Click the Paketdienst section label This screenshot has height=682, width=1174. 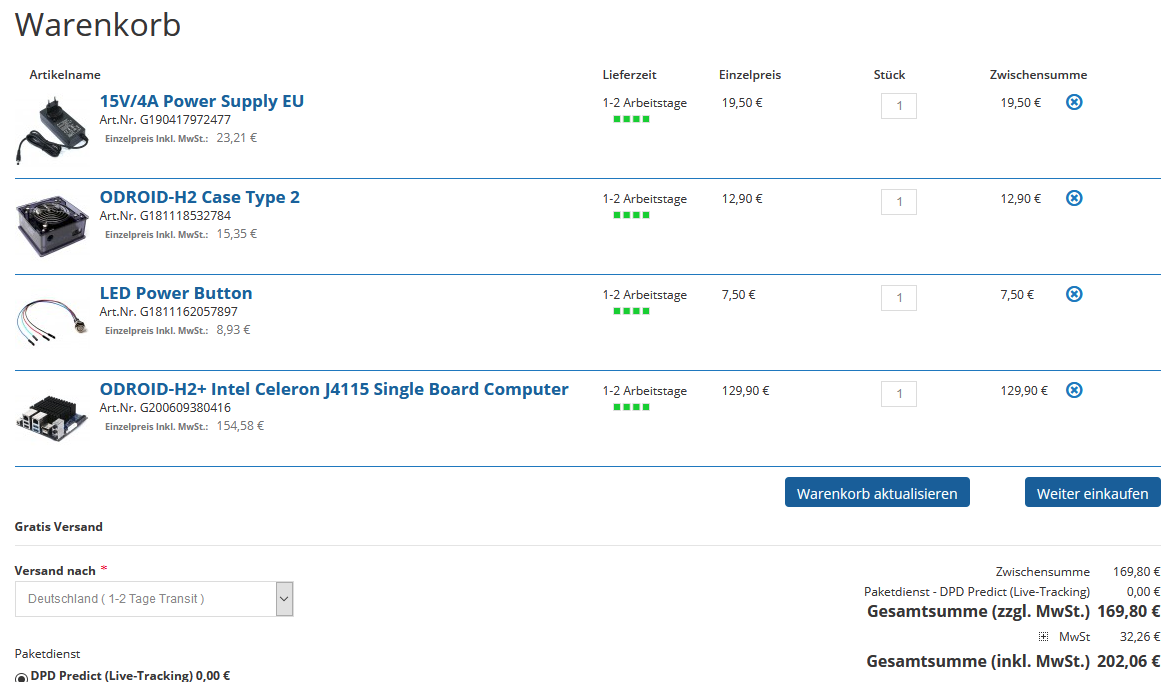[47, 654]
